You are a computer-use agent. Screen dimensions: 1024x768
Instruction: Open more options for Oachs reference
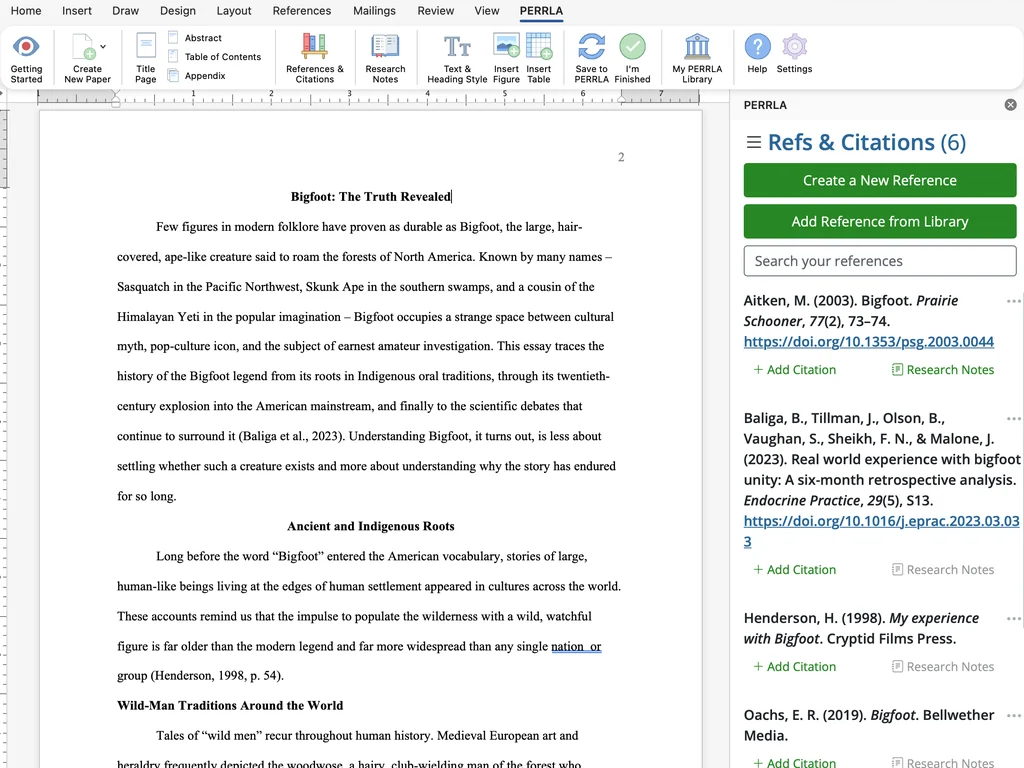point(1014,716)
